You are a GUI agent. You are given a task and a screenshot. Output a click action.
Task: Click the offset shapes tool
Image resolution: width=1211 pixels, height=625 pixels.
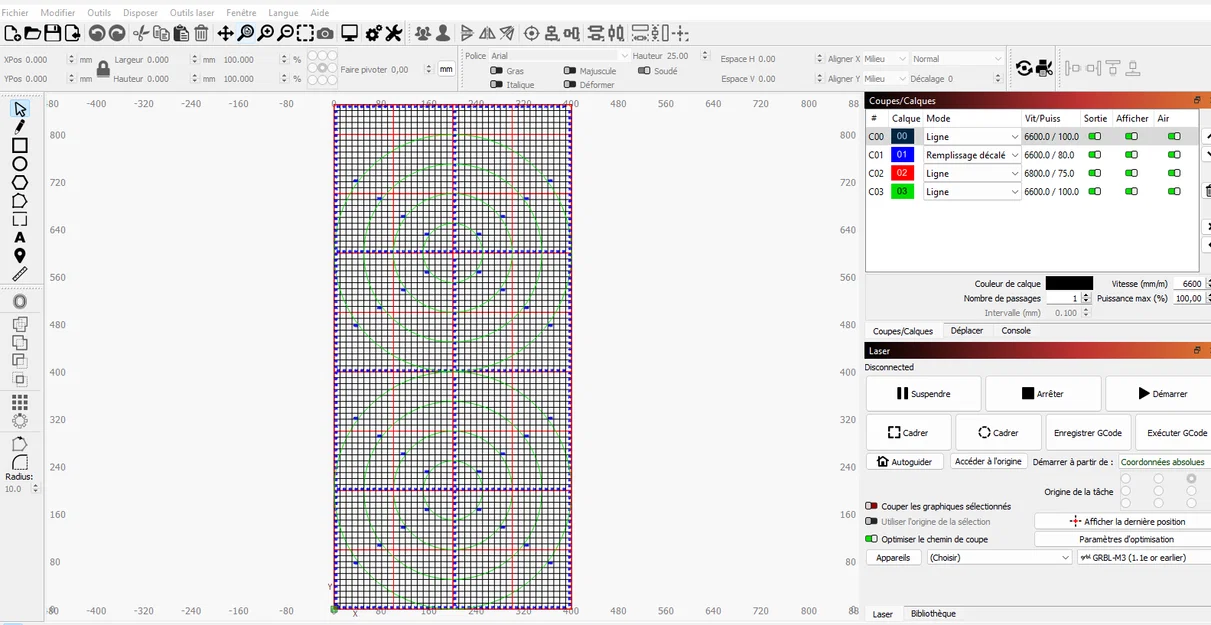pyautogui.click(x=20, y=301)
